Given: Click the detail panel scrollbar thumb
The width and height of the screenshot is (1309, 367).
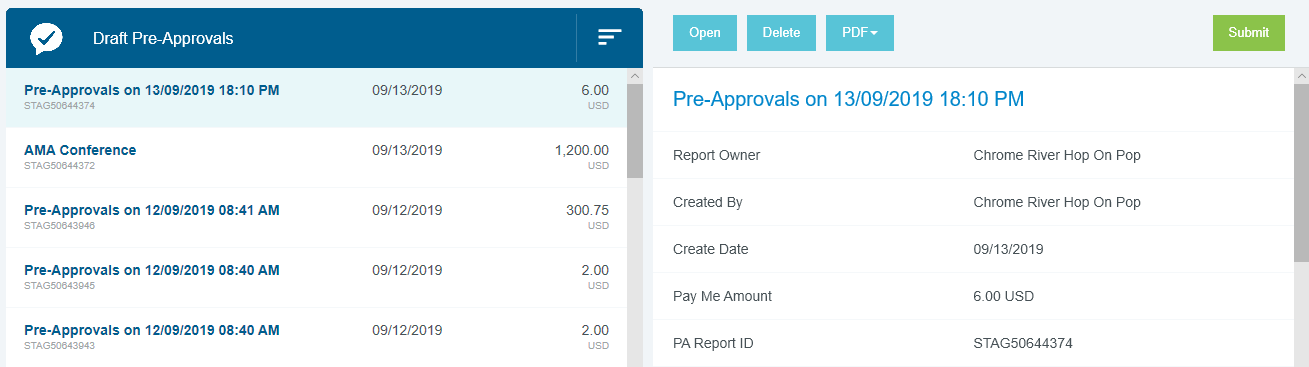Looking at the screenshot, I should point(1301,173).
